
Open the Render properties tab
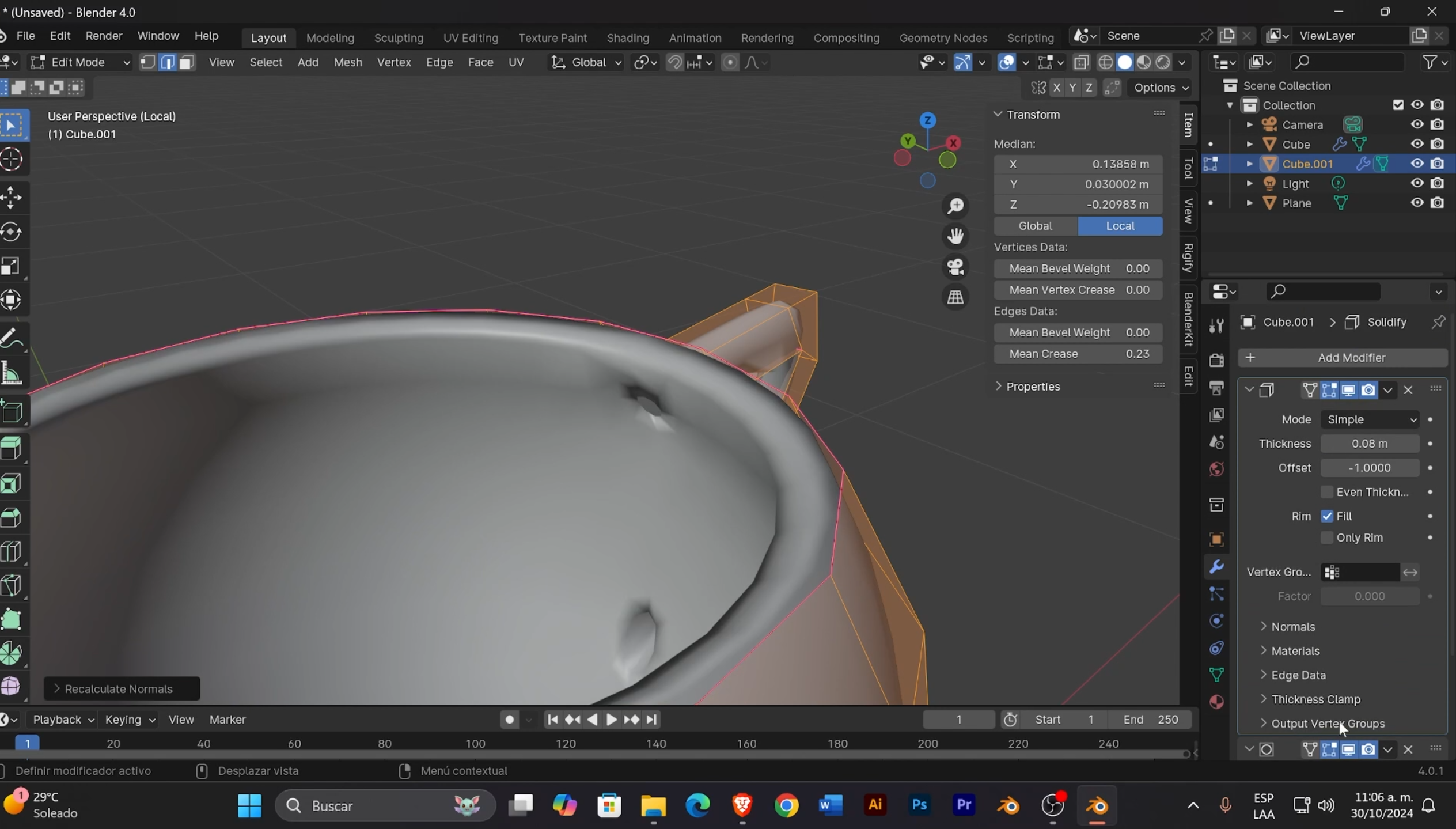1216,360
